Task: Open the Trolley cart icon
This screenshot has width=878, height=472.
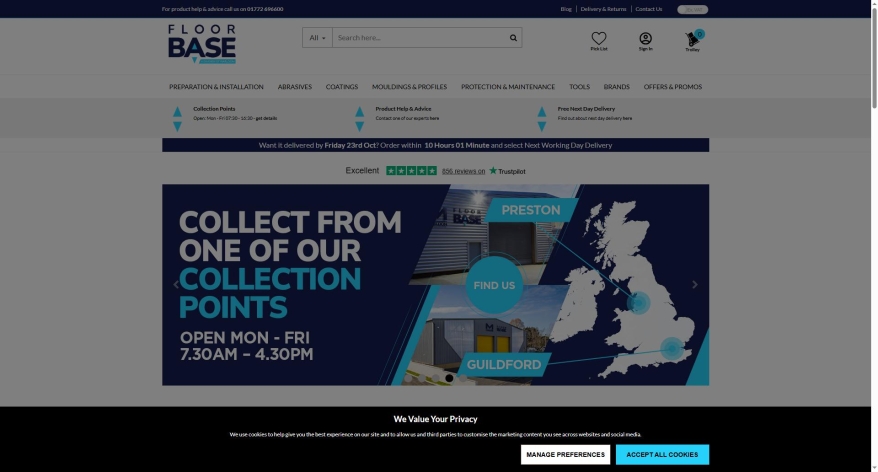Action: click(693, 39)
